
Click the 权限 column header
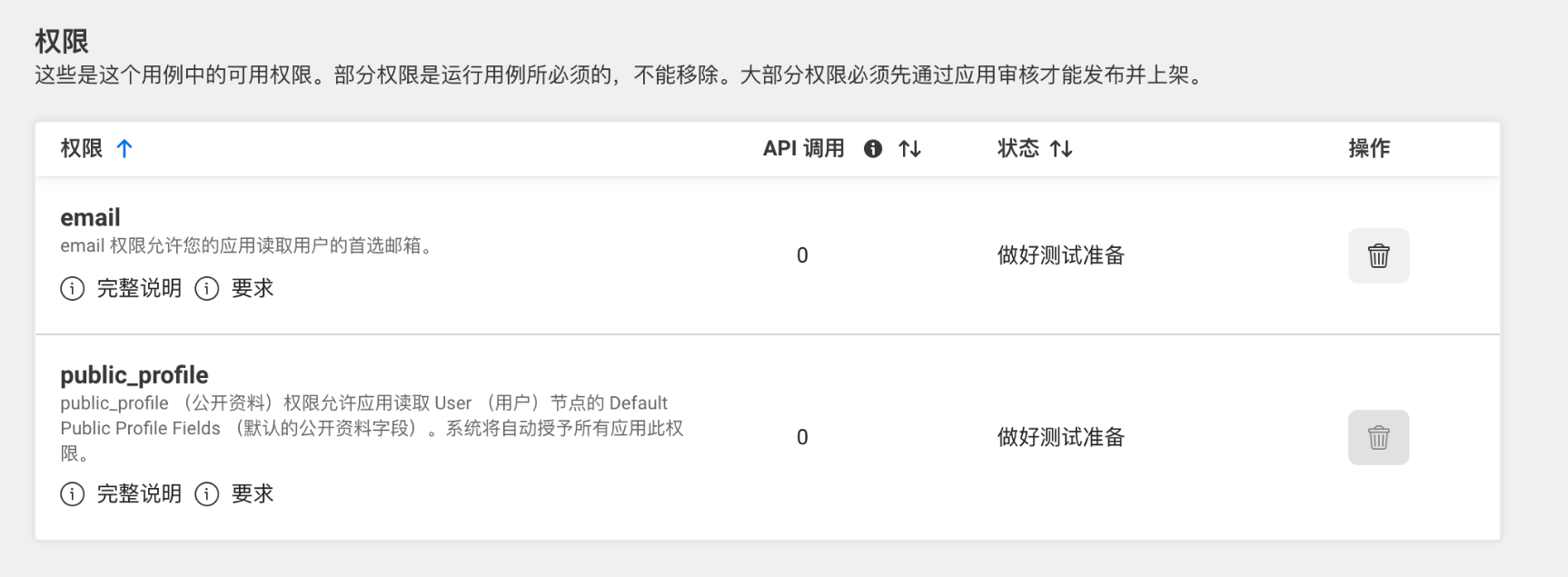click(x=82, y=148)
